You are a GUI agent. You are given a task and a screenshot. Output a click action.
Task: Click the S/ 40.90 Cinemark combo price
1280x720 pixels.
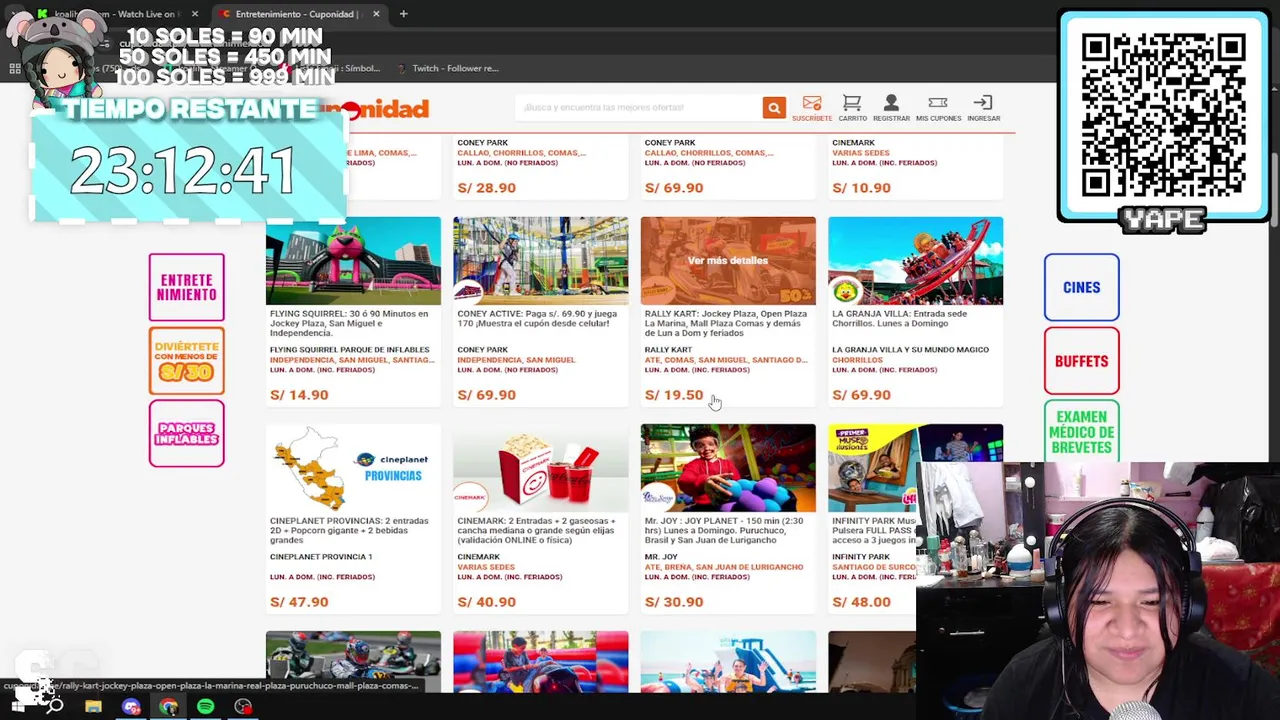(487, 602)
